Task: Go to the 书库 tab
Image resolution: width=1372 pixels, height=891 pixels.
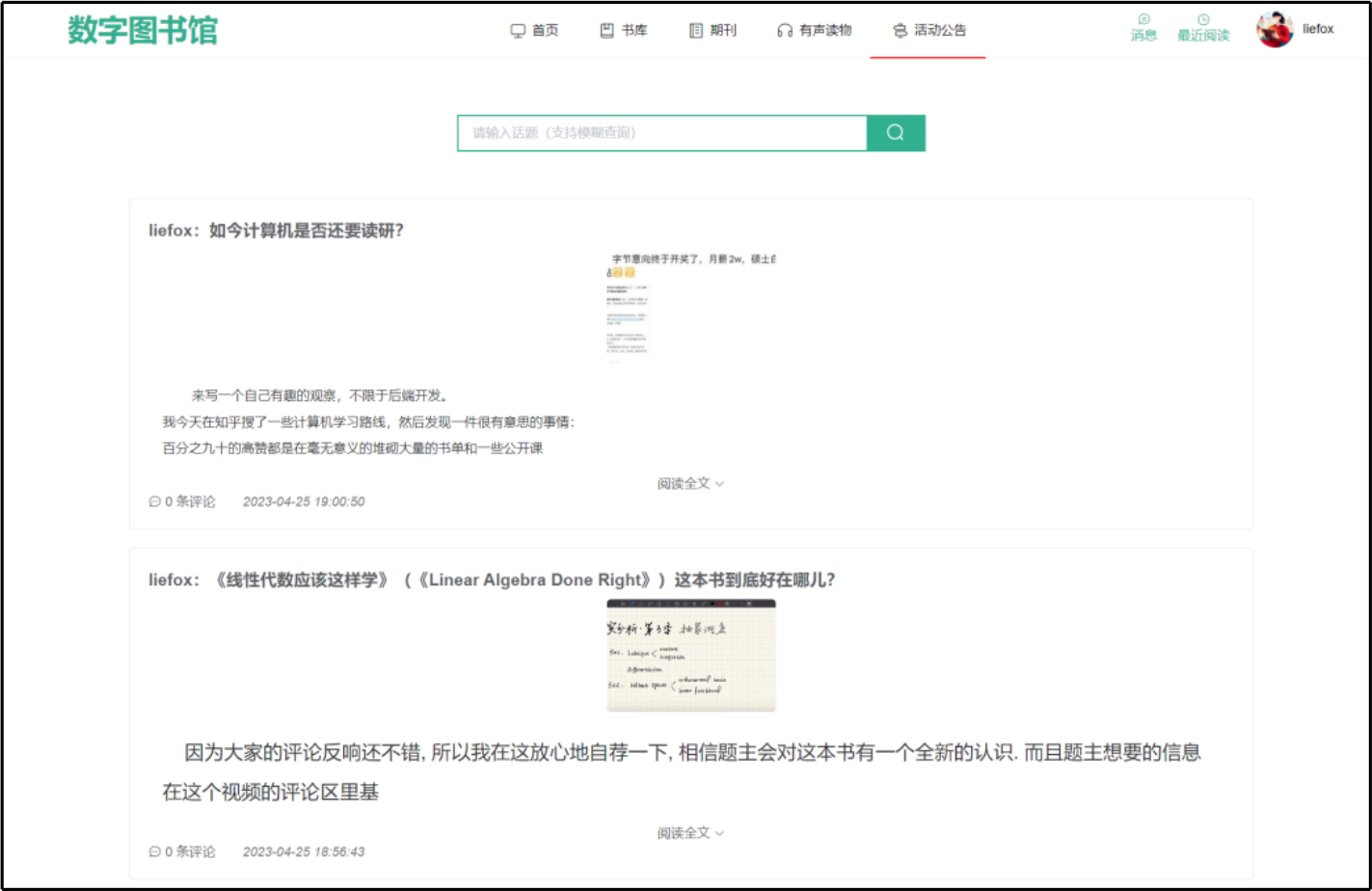Action: (x=623, y=31)
